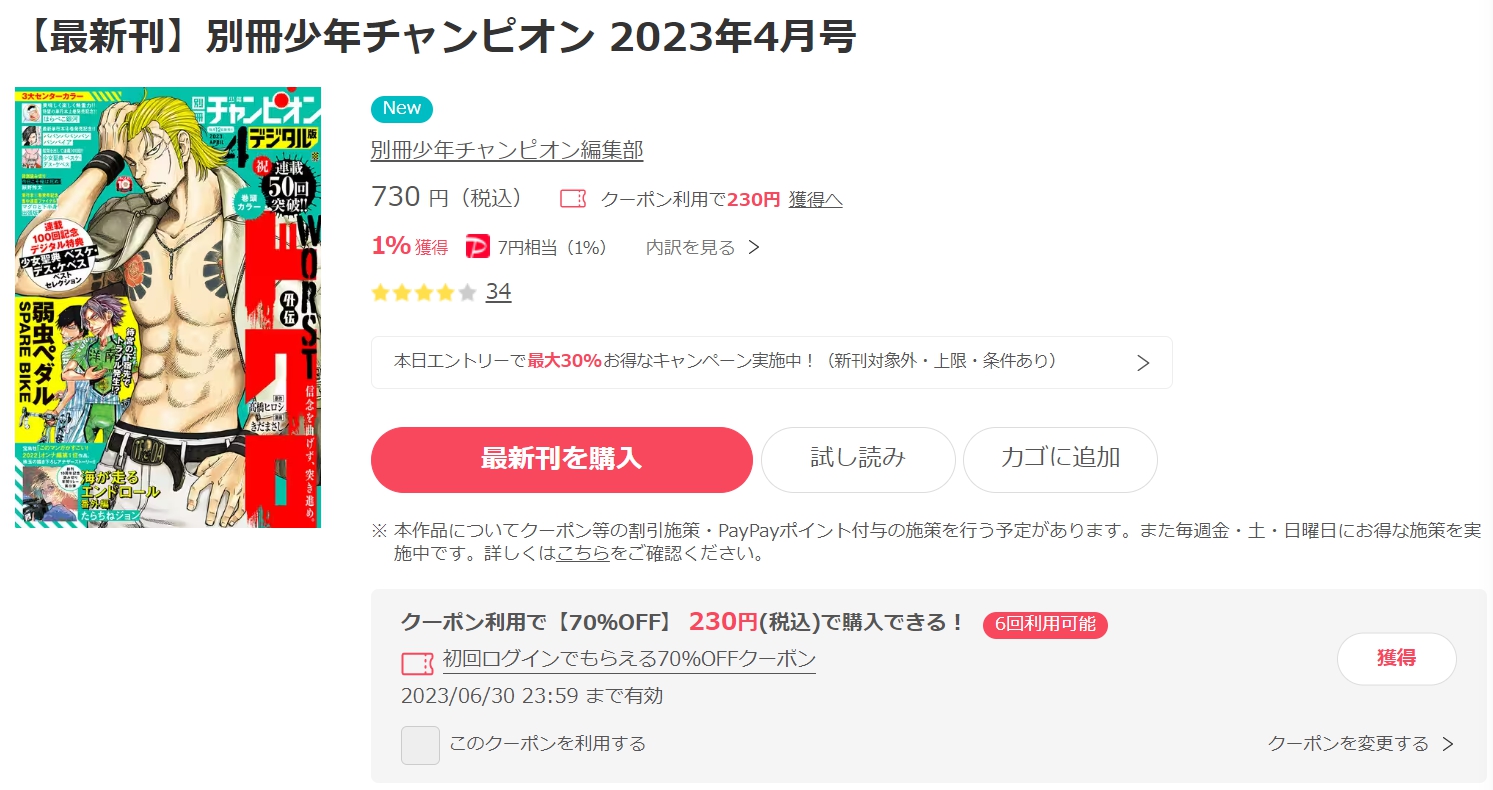Click the 獲得へ link
This screenshot has width=1493, height=790.
point(816,199)
